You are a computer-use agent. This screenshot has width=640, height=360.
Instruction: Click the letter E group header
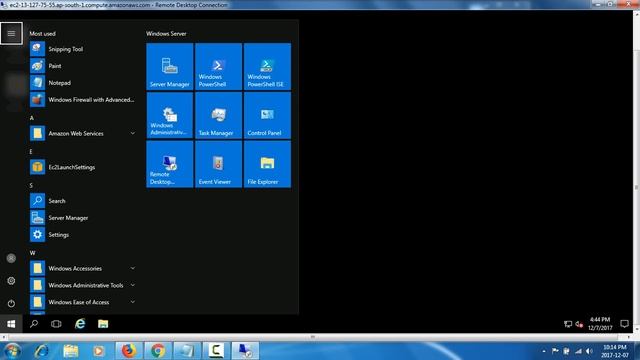pos(31,151)
